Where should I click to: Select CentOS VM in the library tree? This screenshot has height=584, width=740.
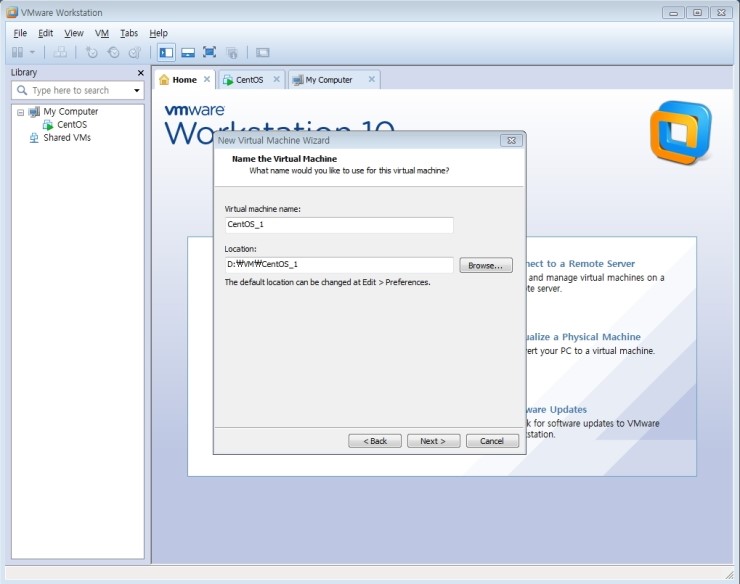pyautogui.click(x=72, y=125)
